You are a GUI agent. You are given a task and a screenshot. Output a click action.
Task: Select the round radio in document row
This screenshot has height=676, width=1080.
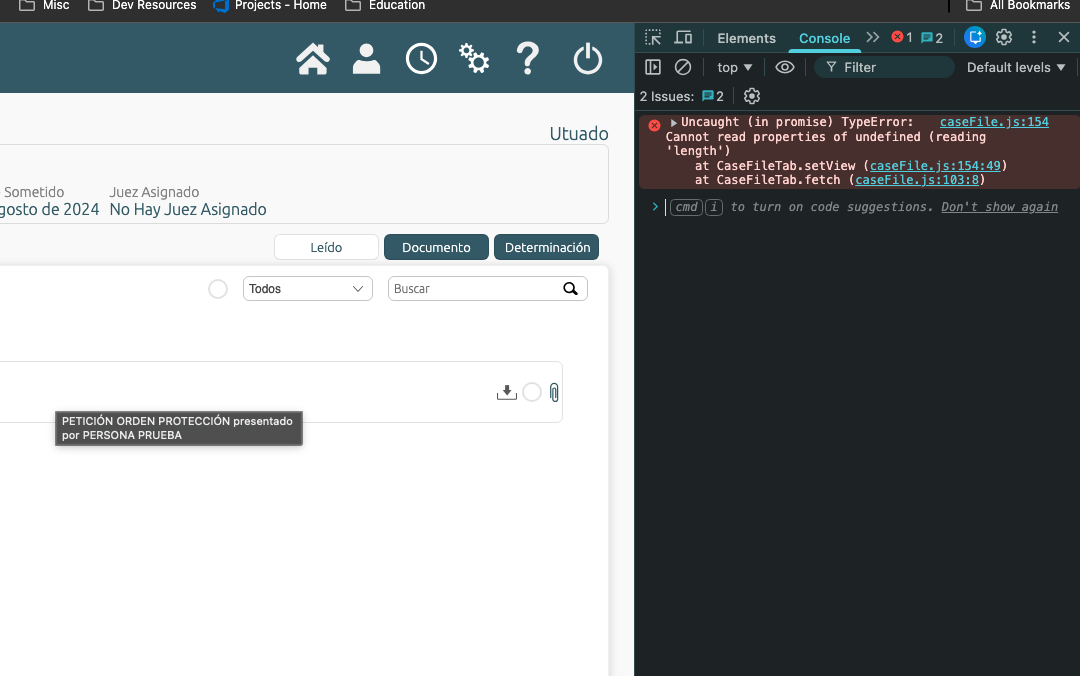tap(532, 392)
